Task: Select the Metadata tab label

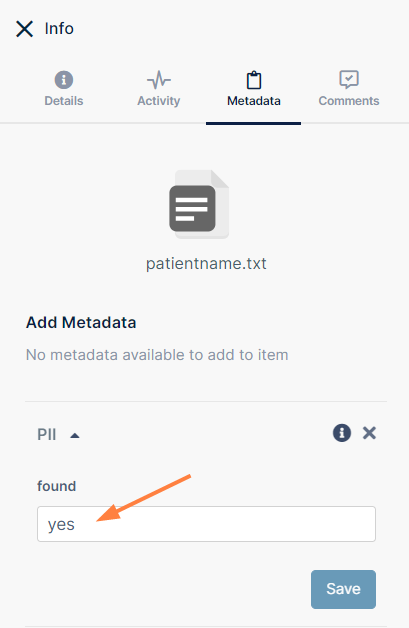Action: pos(254,101)
